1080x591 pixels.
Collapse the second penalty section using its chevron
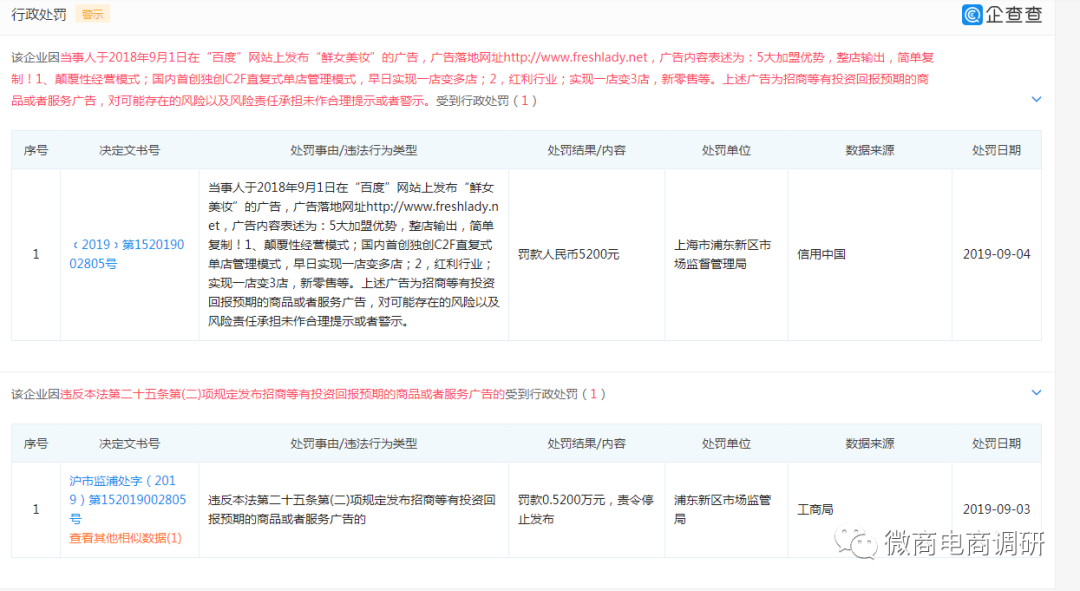(x=1034, y=393)
